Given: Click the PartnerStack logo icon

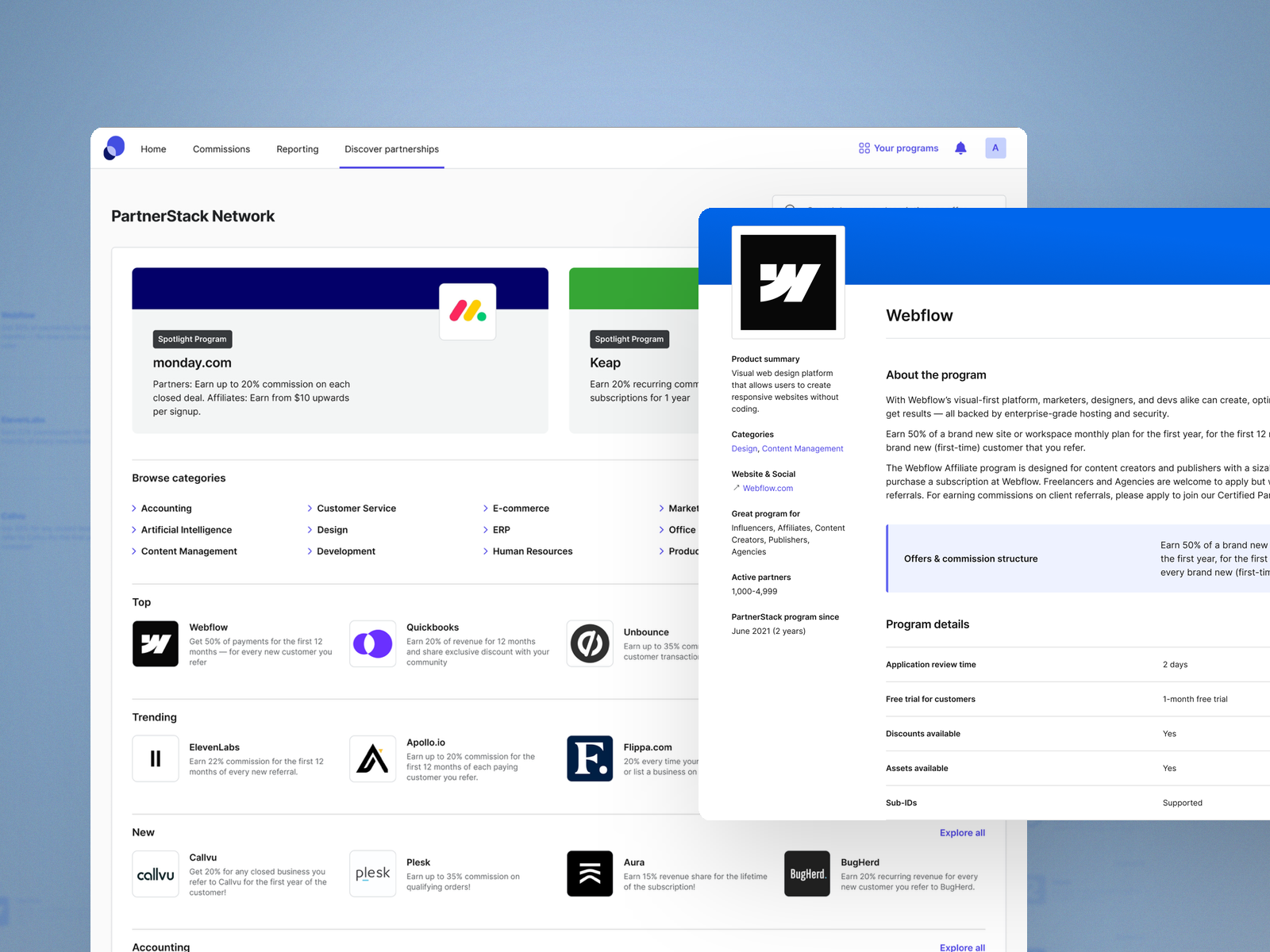Looking at the screenshot, I should [x=114, y=148].
